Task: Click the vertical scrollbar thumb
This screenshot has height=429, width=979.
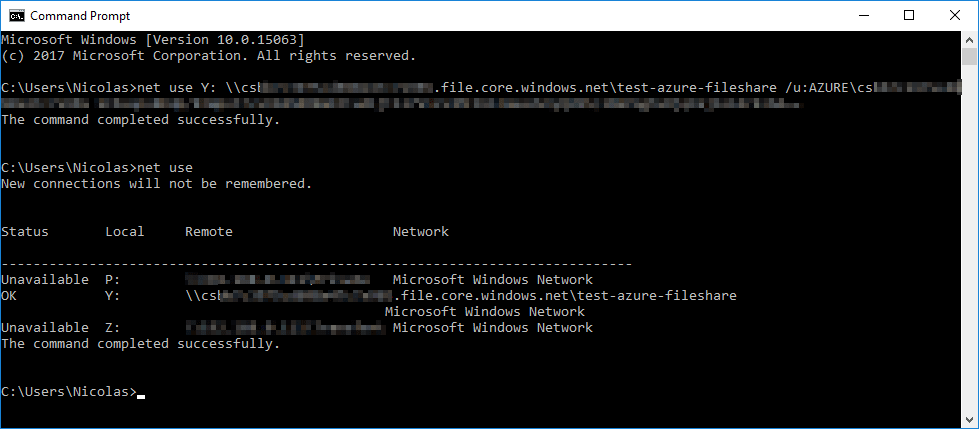Action: [969, 56]
